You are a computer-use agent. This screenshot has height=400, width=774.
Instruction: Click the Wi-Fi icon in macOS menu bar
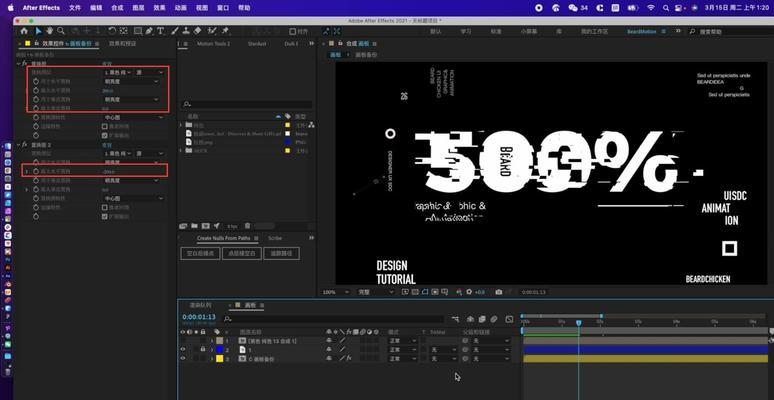point(651,8)
